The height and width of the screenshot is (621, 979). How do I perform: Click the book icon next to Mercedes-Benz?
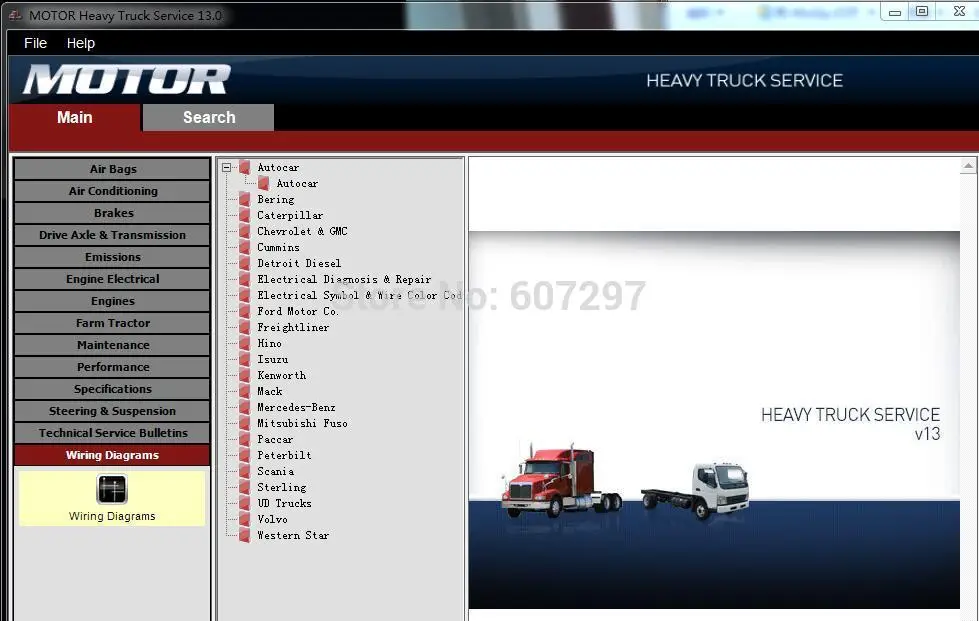point(245,408)
